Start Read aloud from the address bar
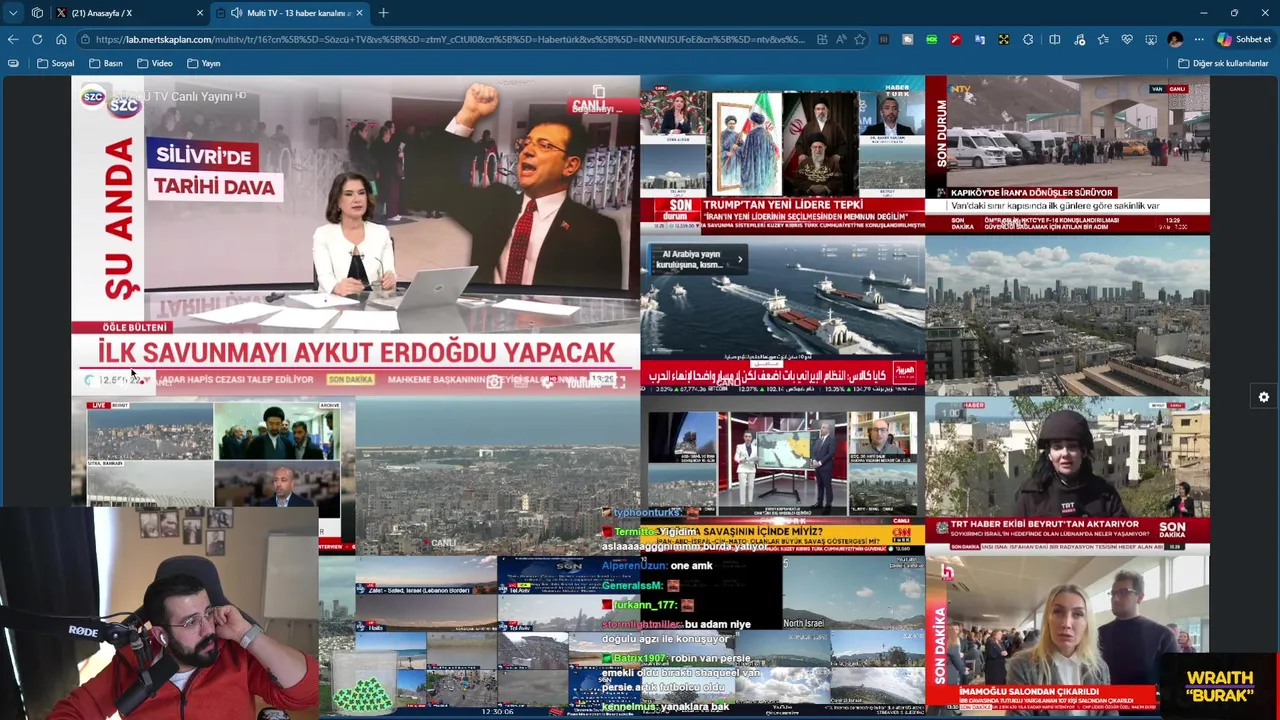1280x720 pixels. pyautogui.click(x=841, y=39)
